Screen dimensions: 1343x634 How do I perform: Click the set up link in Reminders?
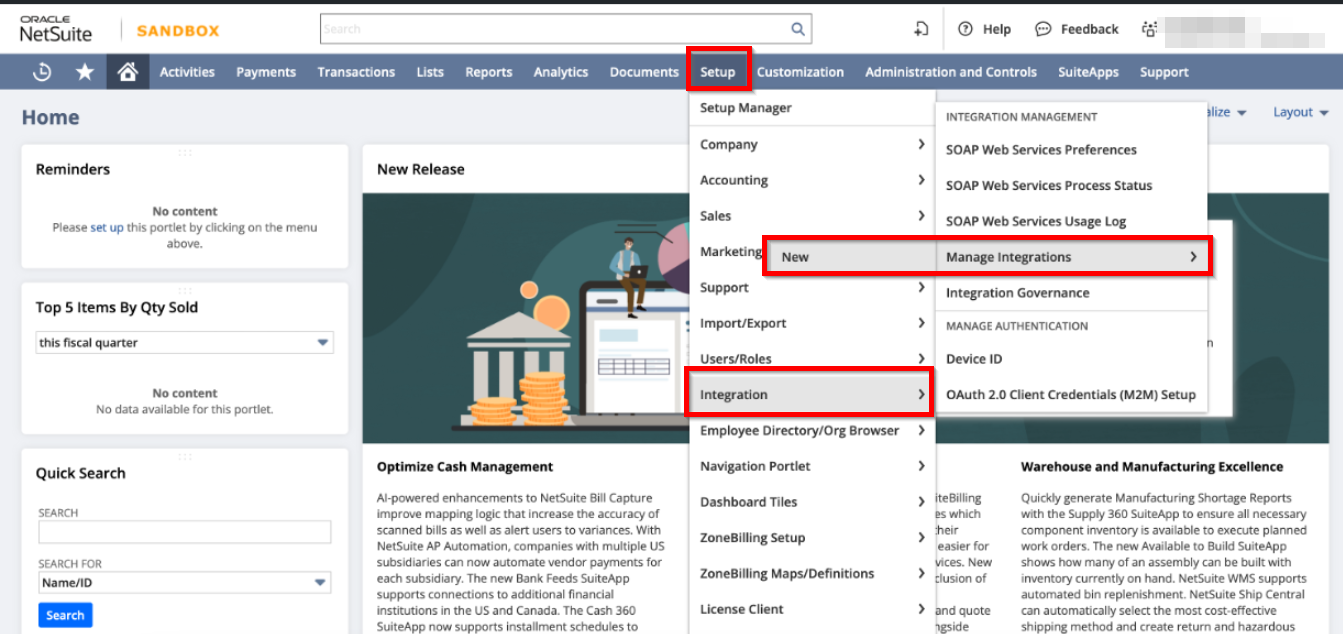[107, 227]
